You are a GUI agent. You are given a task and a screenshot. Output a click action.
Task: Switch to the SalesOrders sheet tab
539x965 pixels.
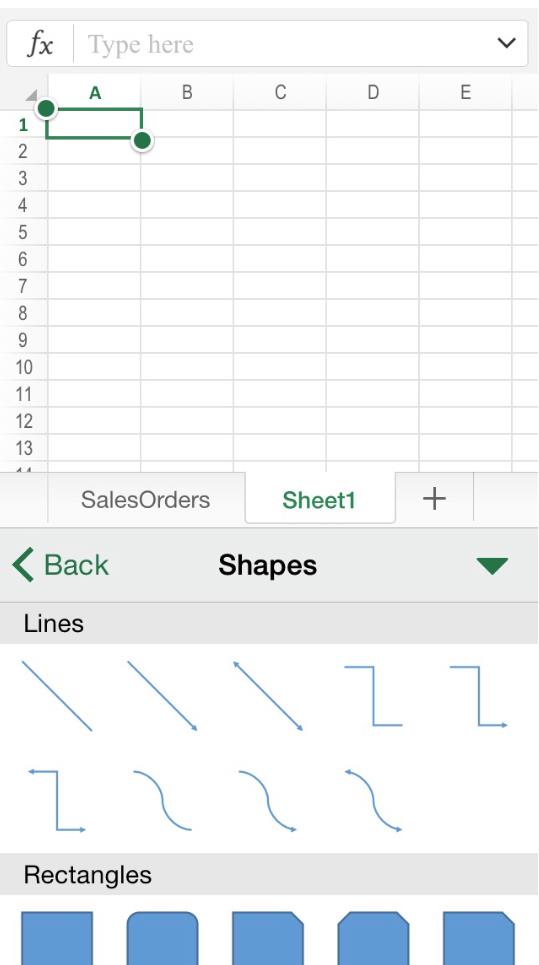pos(146,499)
